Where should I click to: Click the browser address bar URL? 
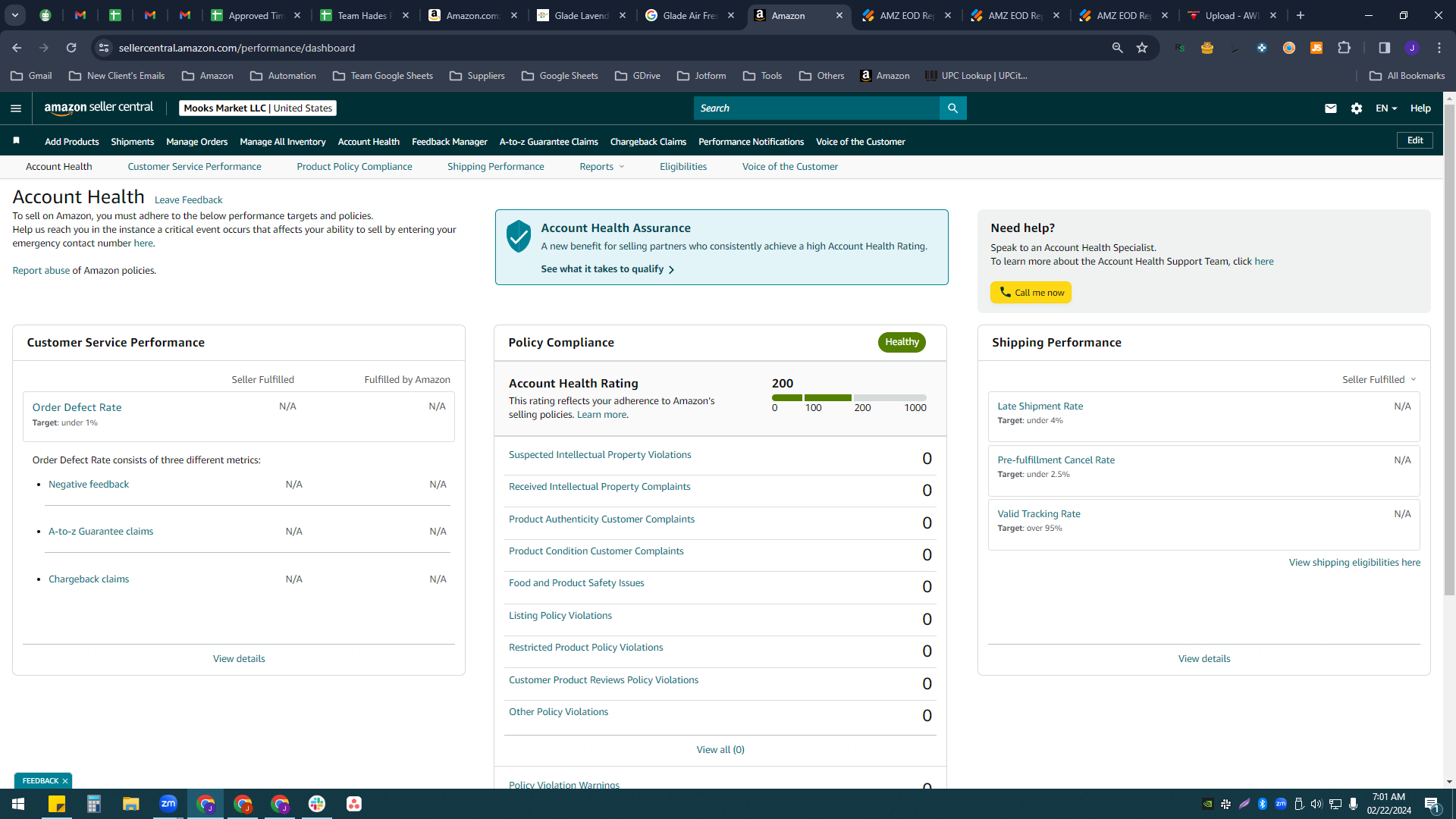[237, 48]
